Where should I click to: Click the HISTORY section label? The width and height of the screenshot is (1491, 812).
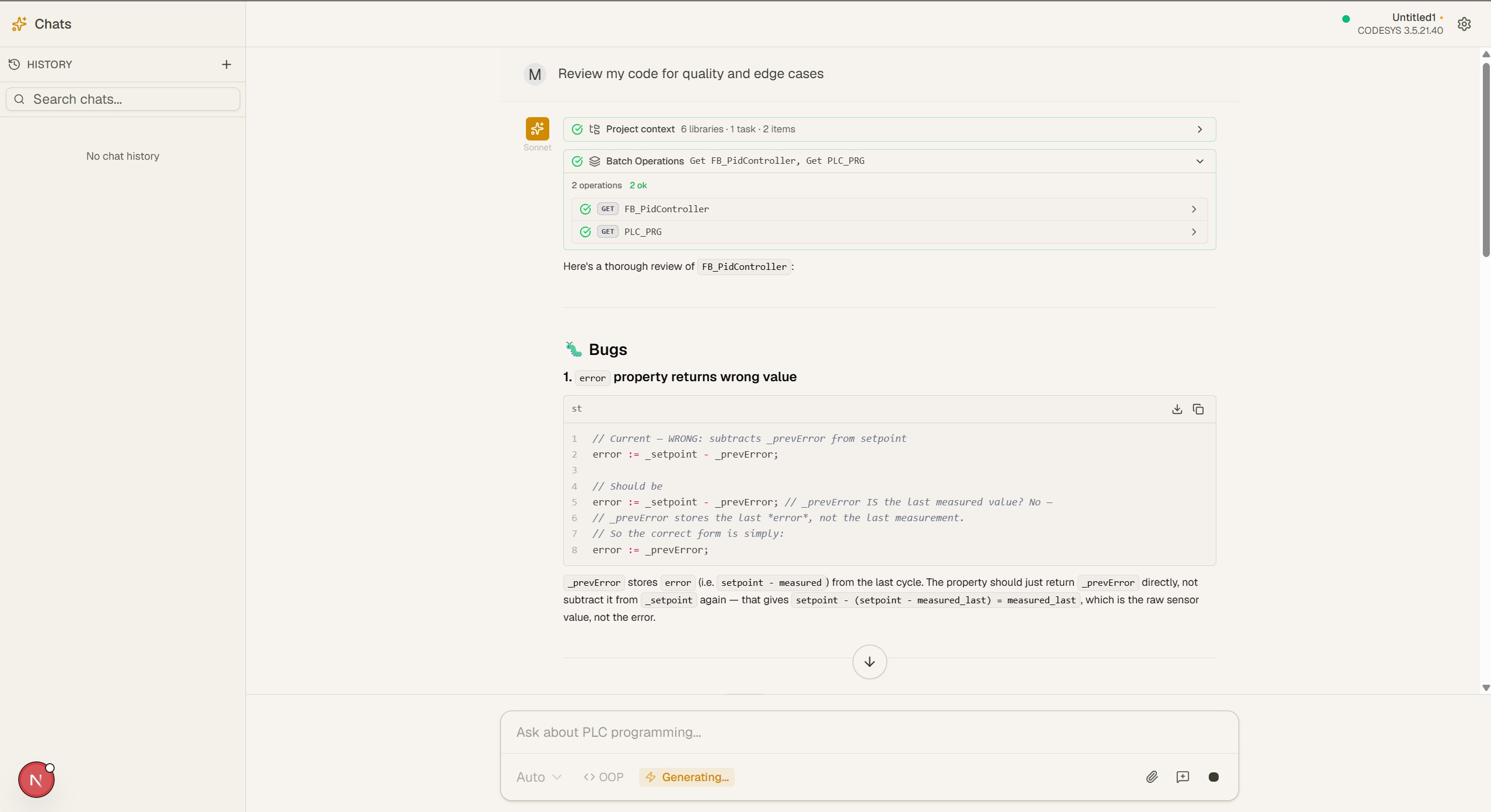[50, 64]
